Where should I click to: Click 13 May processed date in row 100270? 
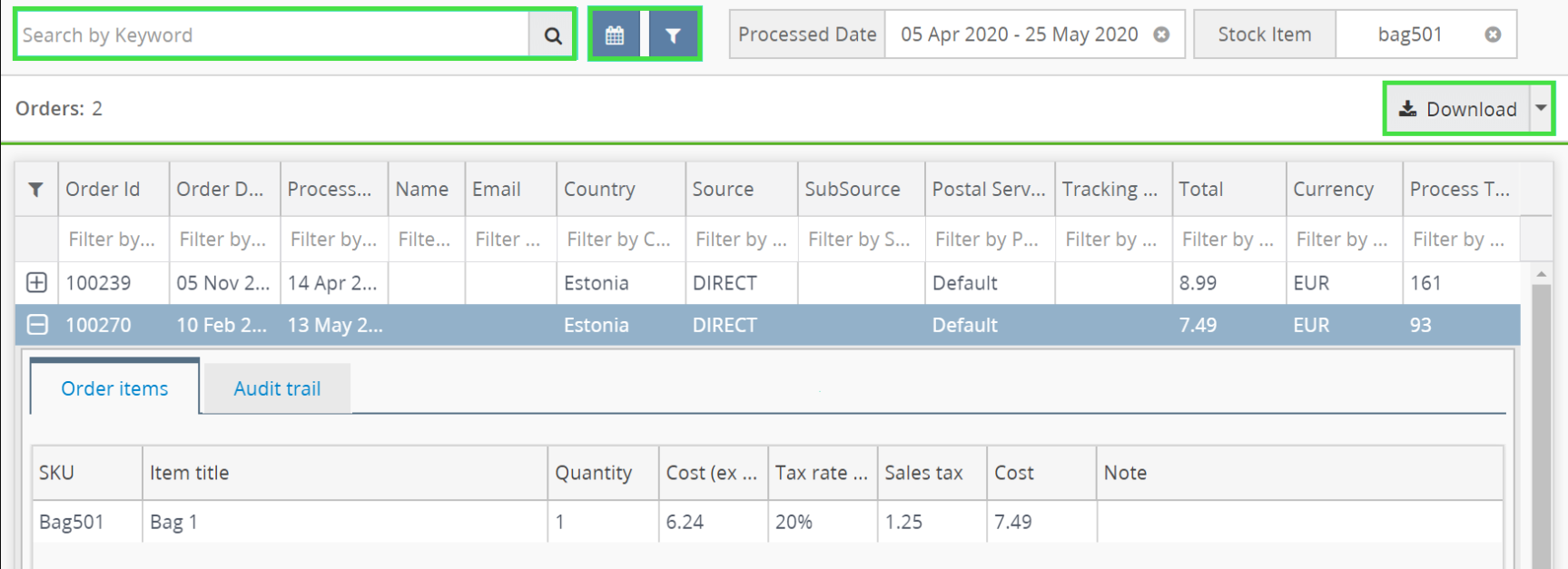point(334,324)
